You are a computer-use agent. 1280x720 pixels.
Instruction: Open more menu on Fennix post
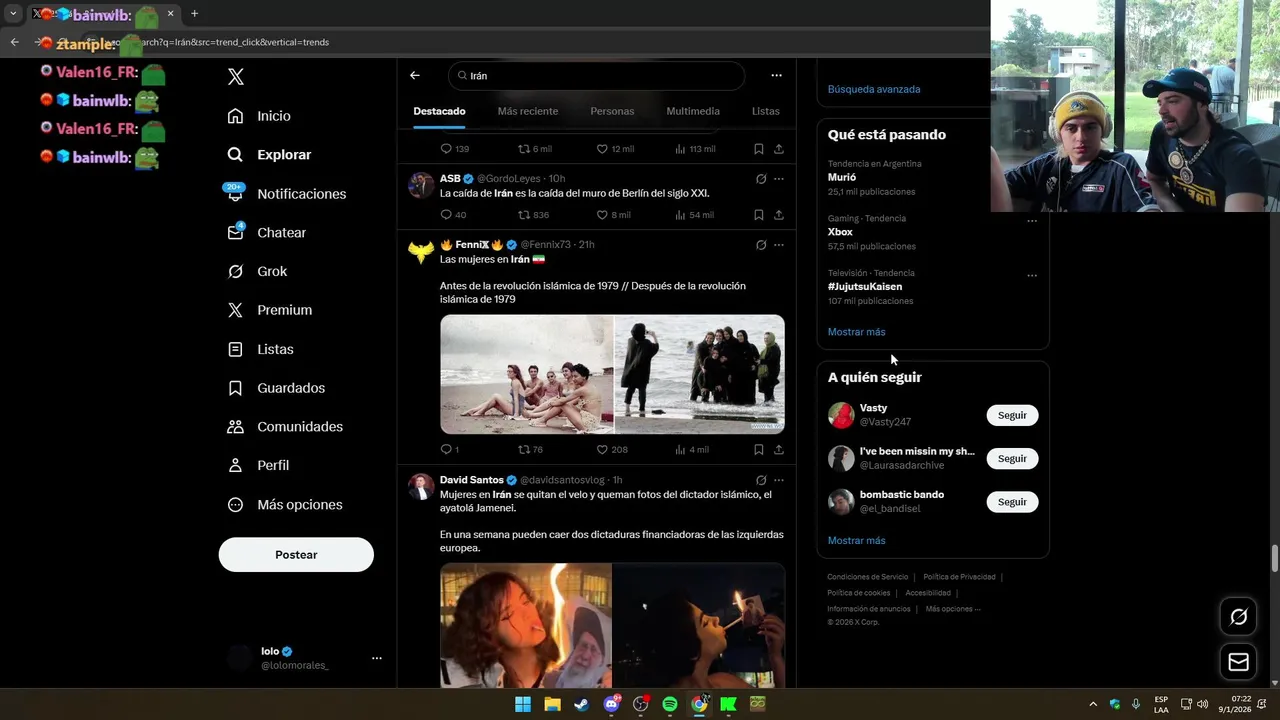[x=779, y=245]
